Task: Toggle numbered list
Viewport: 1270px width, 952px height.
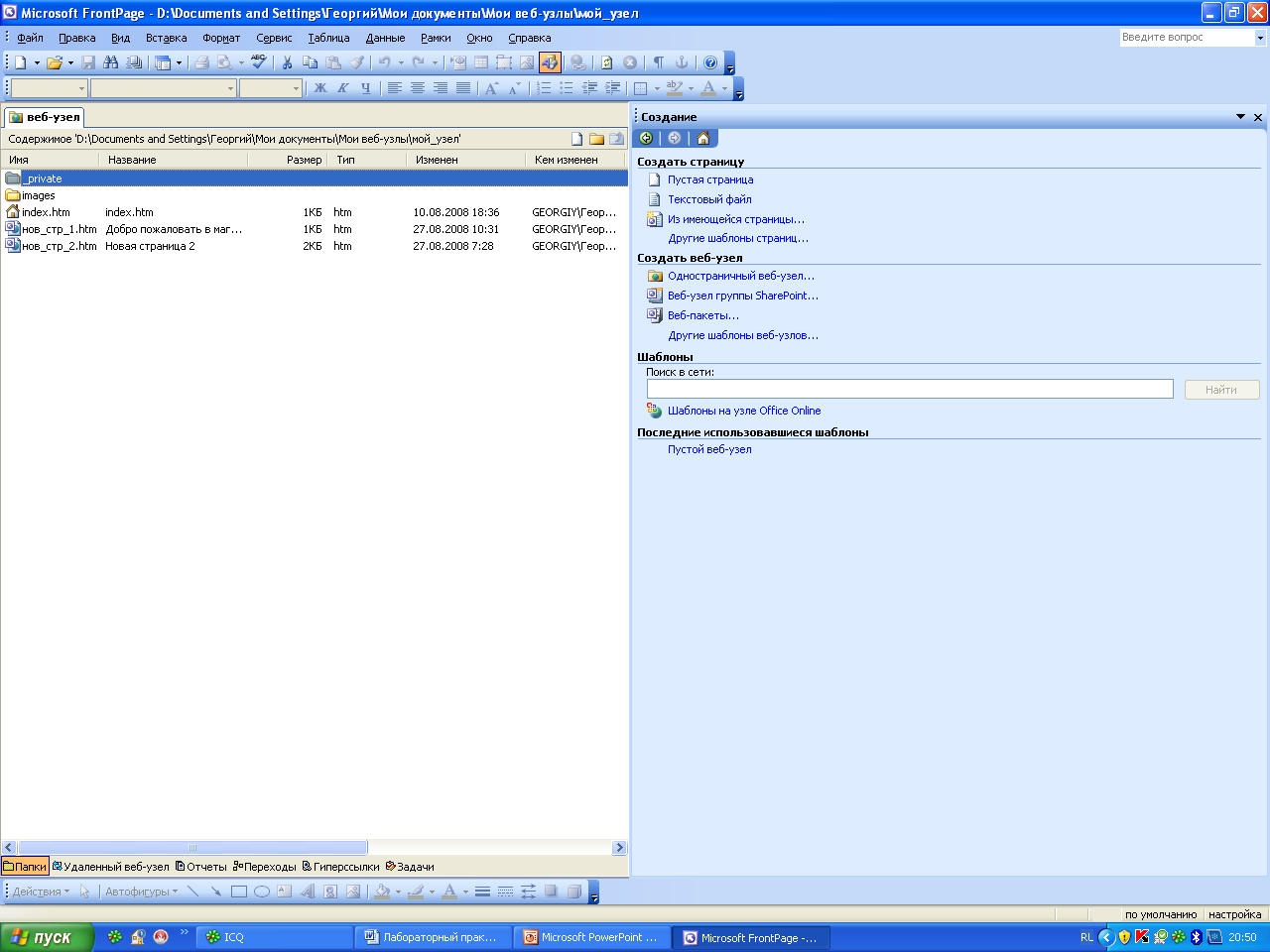Action: point(544,88)
